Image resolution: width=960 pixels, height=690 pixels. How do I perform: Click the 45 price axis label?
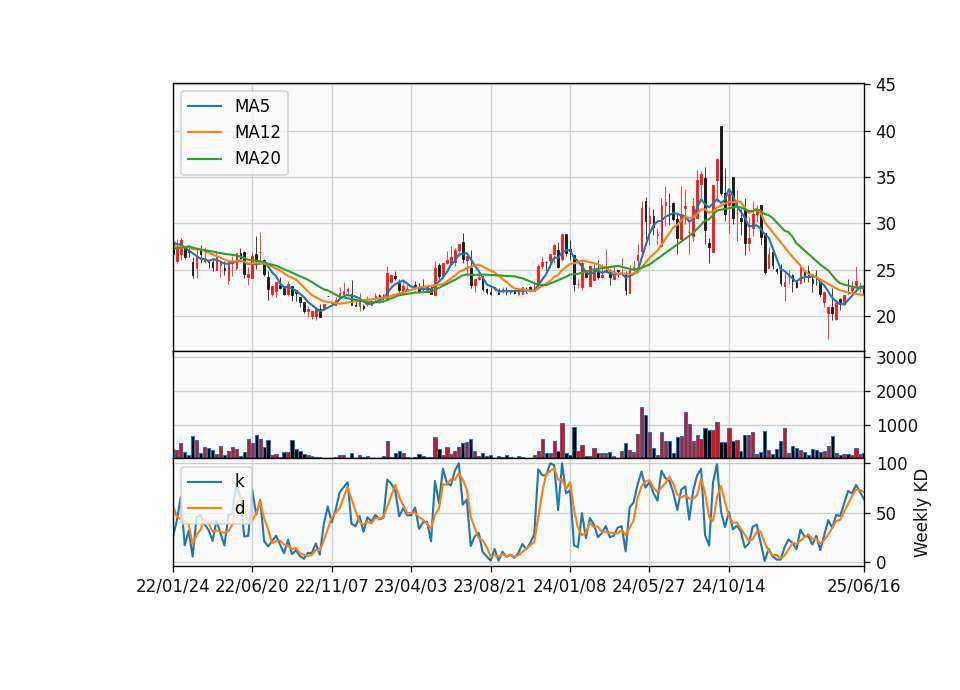point(885,85)
